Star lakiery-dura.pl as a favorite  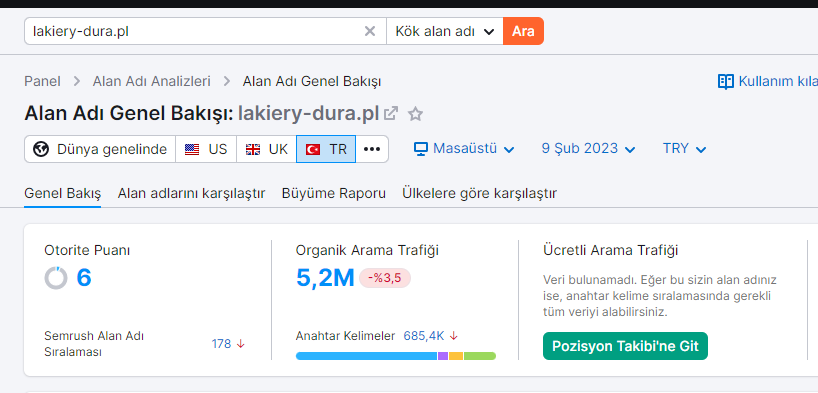click(415, 114)
